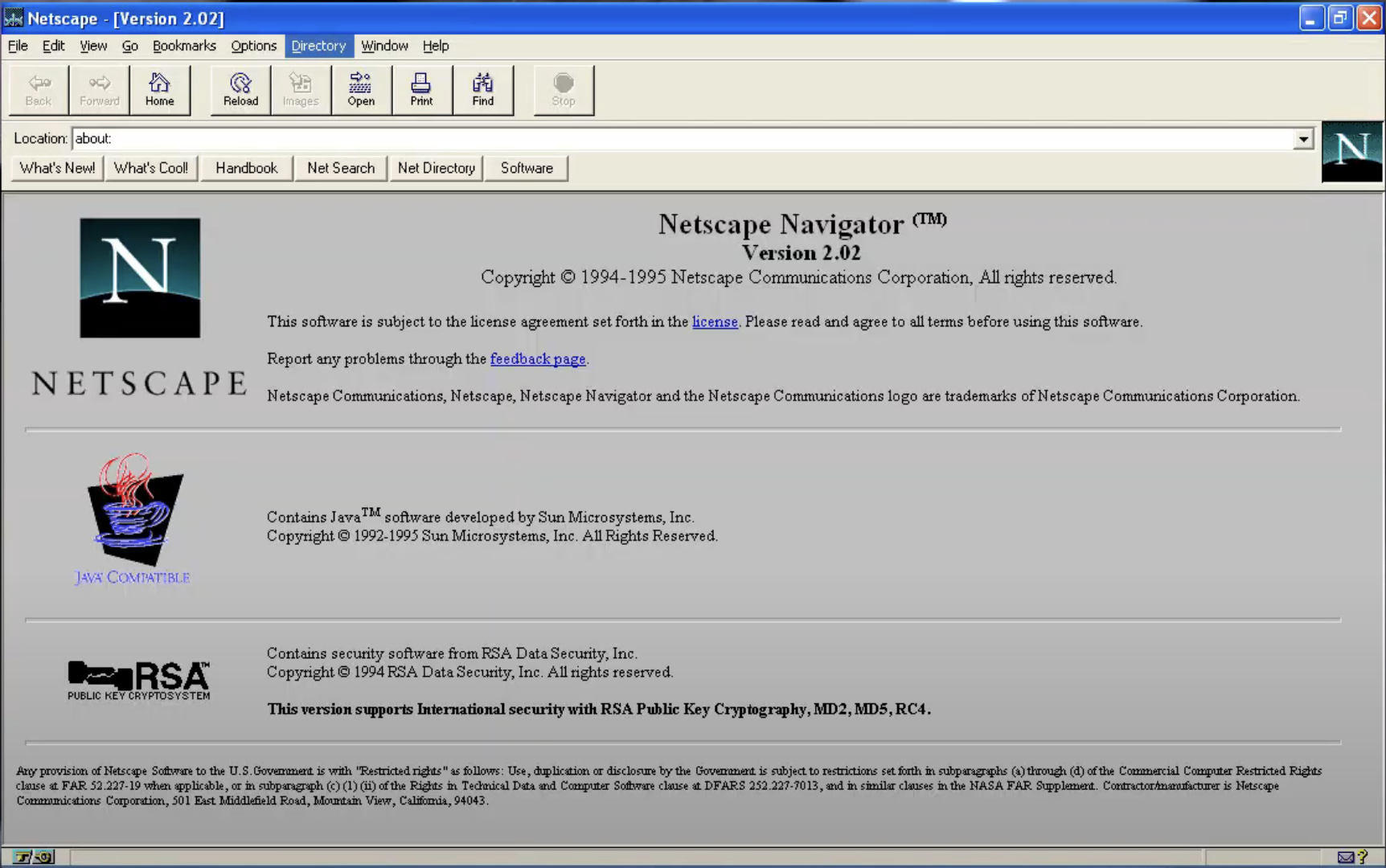Click the Images toolbar button

tap(301, 90)
